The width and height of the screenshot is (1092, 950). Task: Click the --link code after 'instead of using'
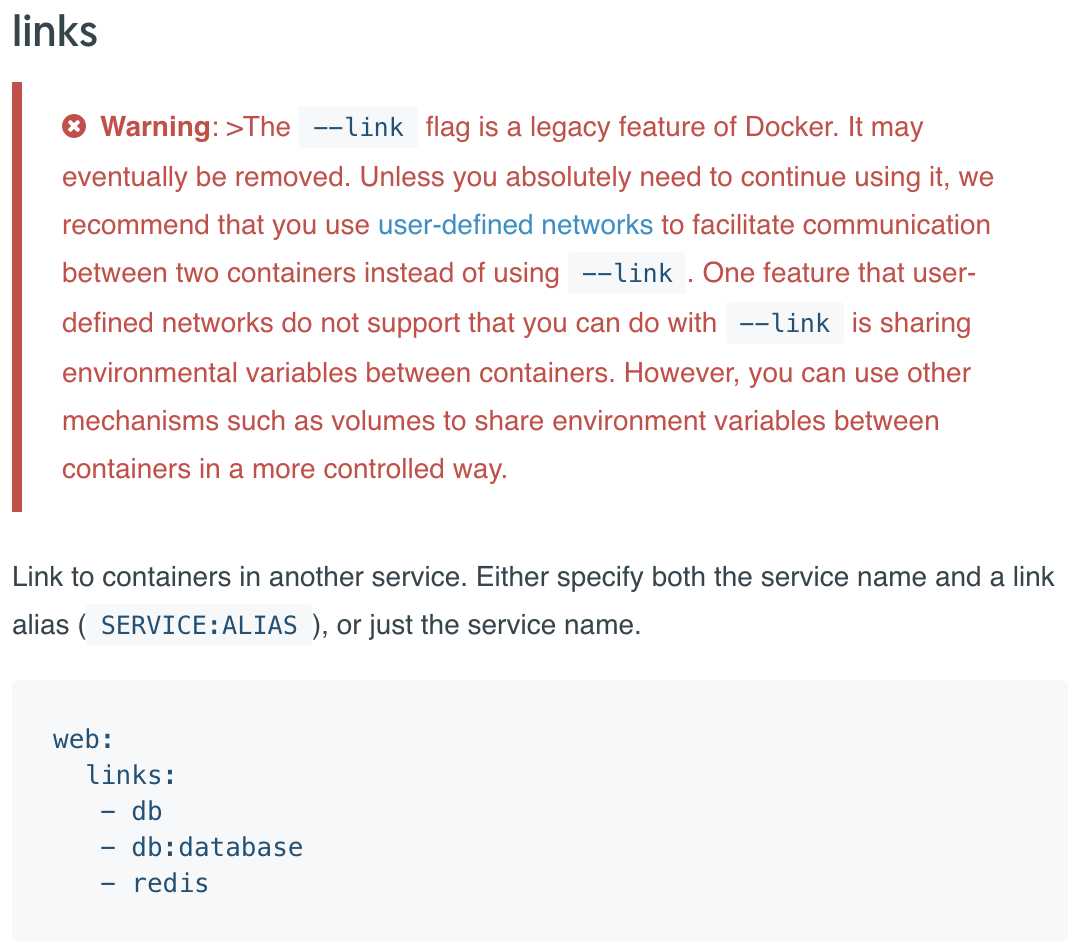pyautogui.click(x=627, y=273)
